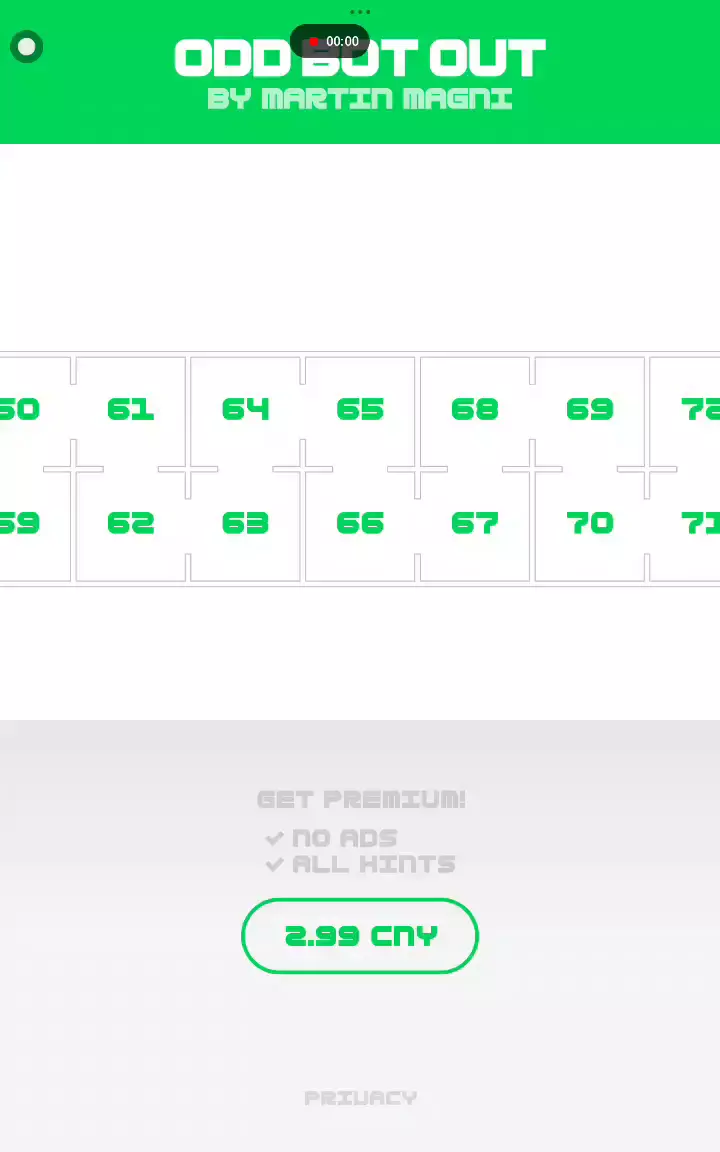Screen dimensions: 720x1152
Task: Open level 63
Action: point(245,523)
